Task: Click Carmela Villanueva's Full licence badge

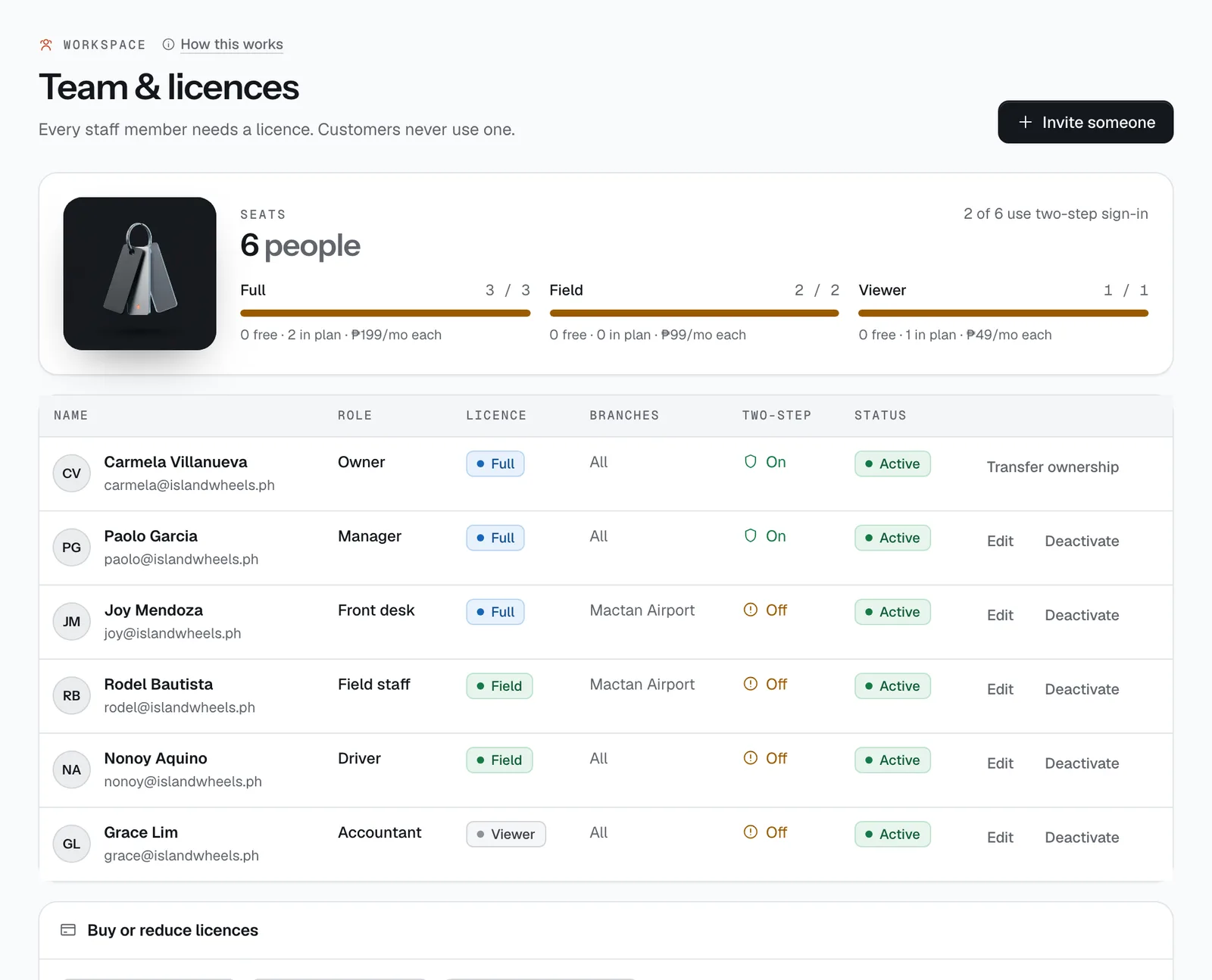Action: pyautogui.click(x=495, y=463)
